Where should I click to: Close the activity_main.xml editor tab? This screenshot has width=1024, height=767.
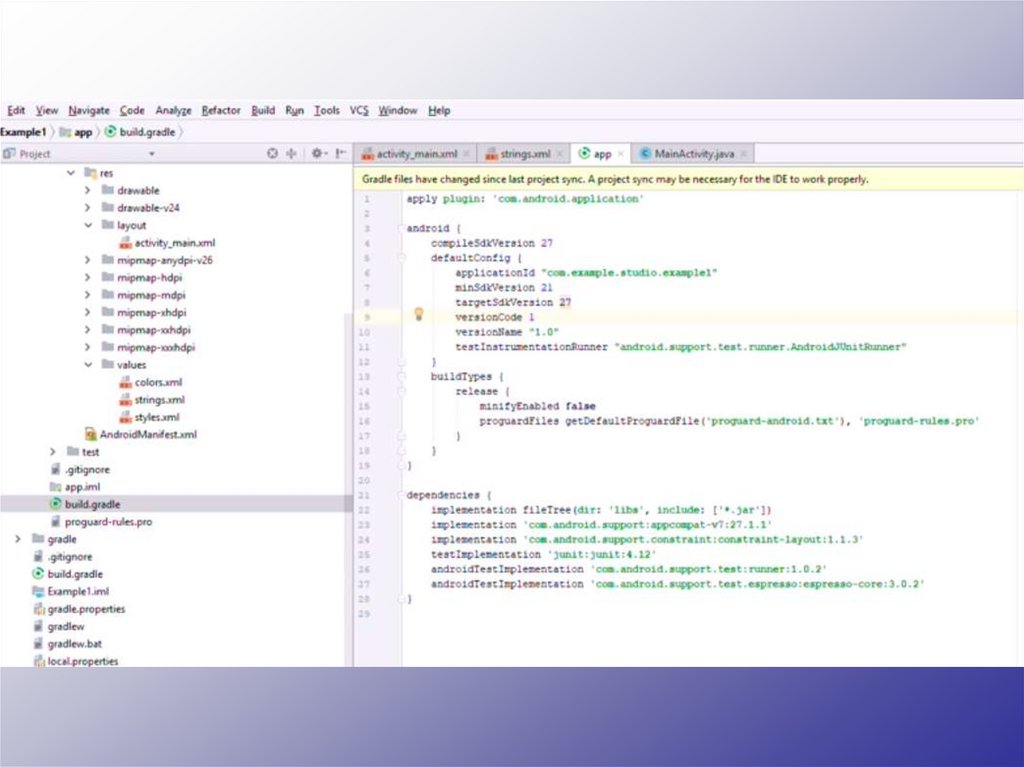click(x=468, y=154)
